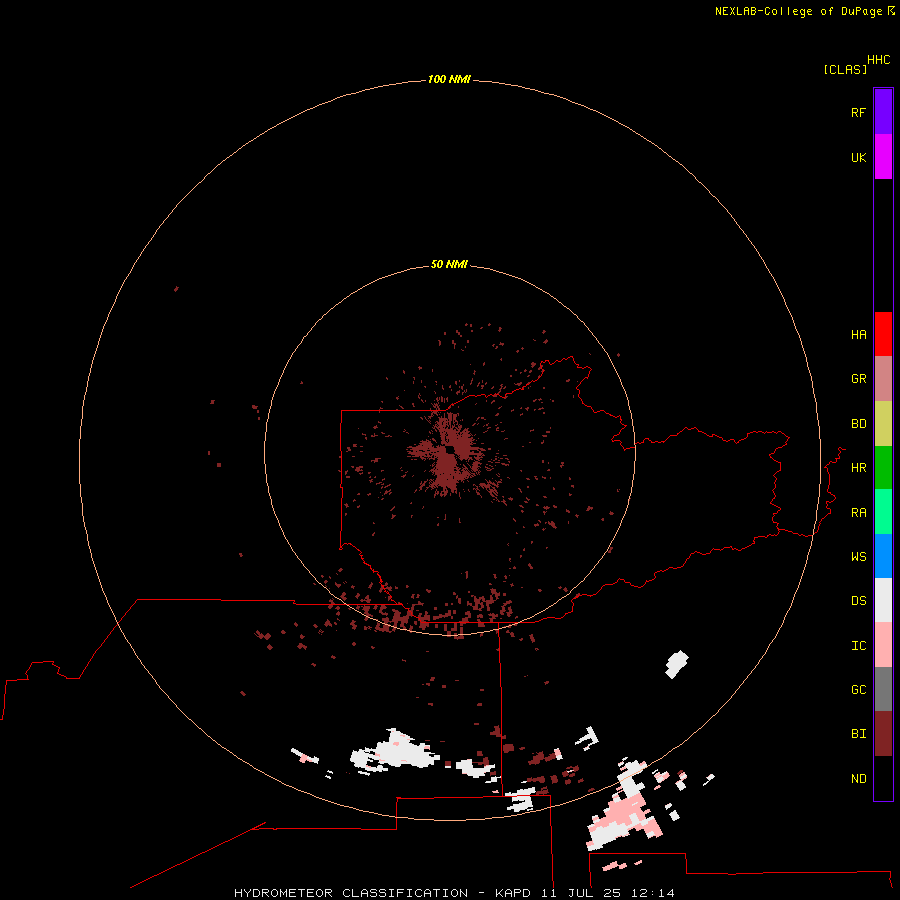Image resolution: width=900 pixels, height=900 pixels.
Task: Click the WS blue legend swatch
Action: (883, 556)
